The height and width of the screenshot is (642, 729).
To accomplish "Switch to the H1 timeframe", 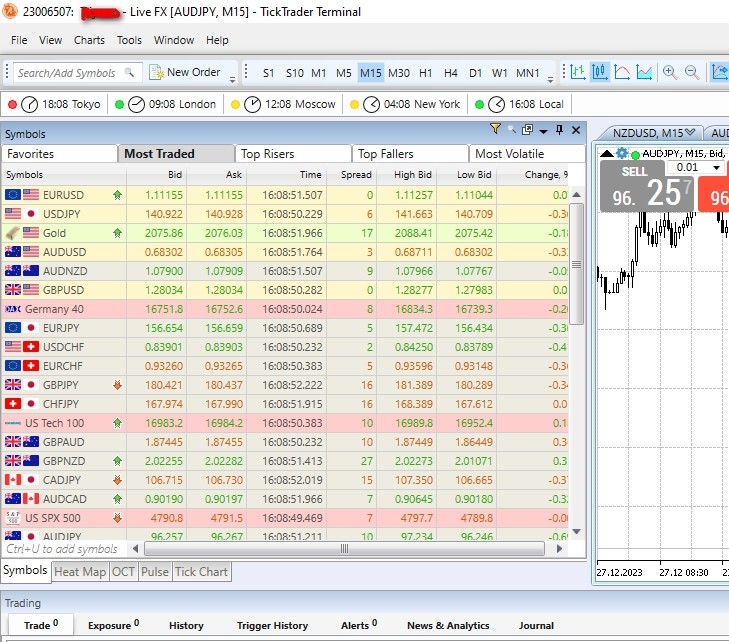I will pos(425,73).
